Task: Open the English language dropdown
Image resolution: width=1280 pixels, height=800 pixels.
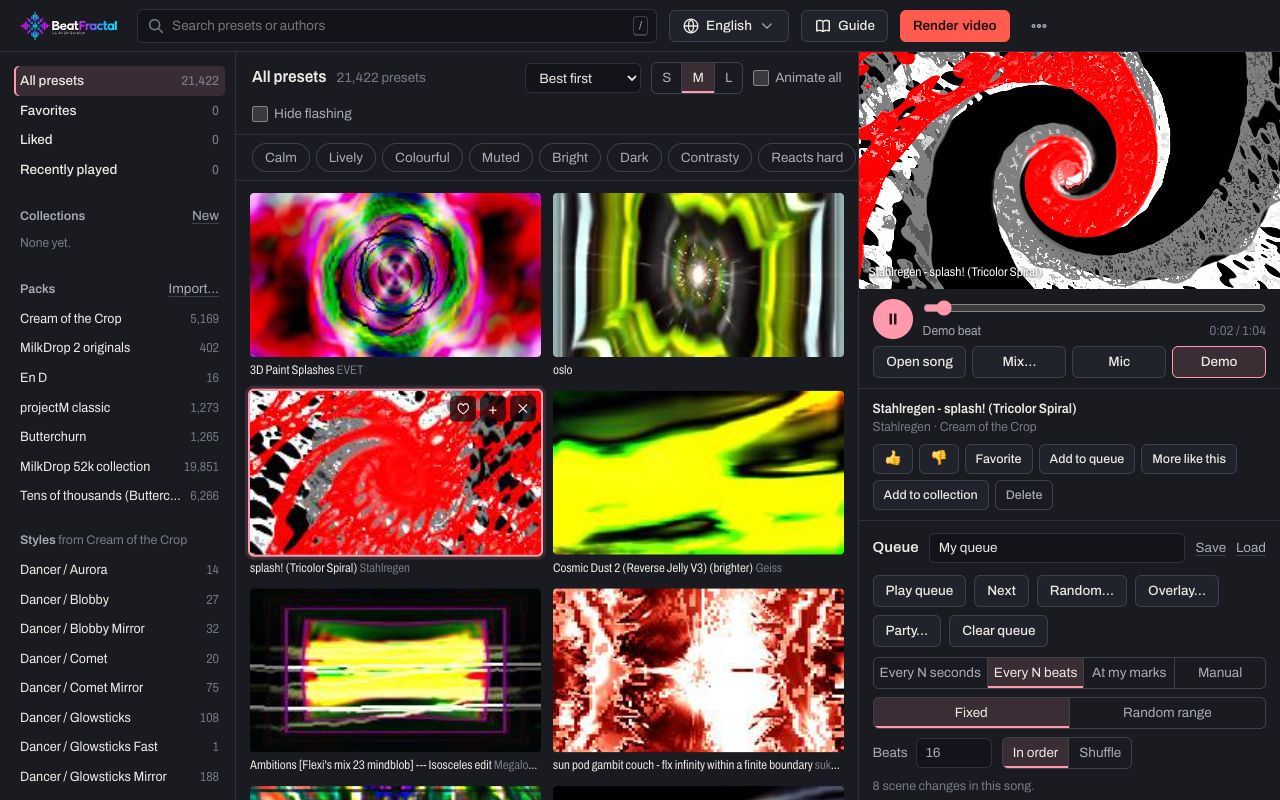Action: click(729, 26)
